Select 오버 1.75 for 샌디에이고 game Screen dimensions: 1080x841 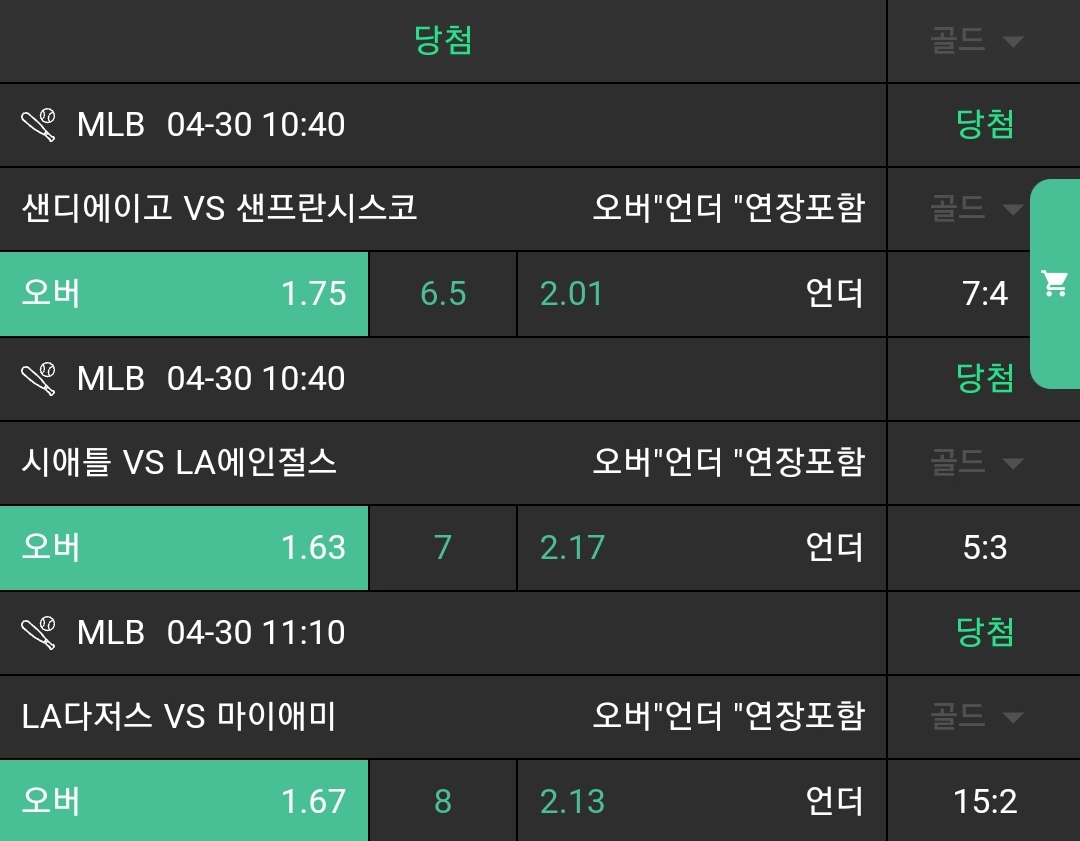(184, 294)
